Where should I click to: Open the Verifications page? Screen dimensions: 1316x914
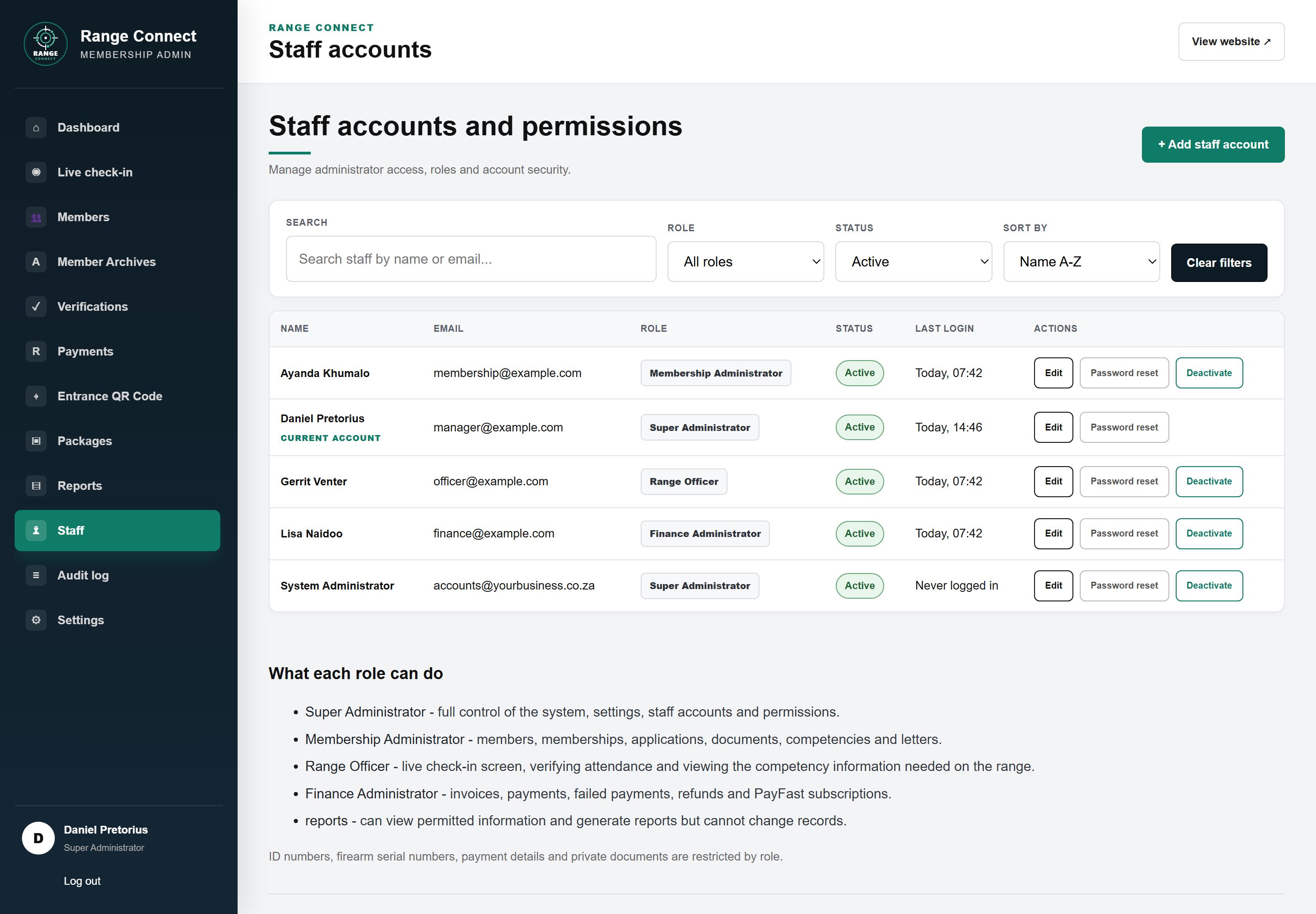coord(117,306)
